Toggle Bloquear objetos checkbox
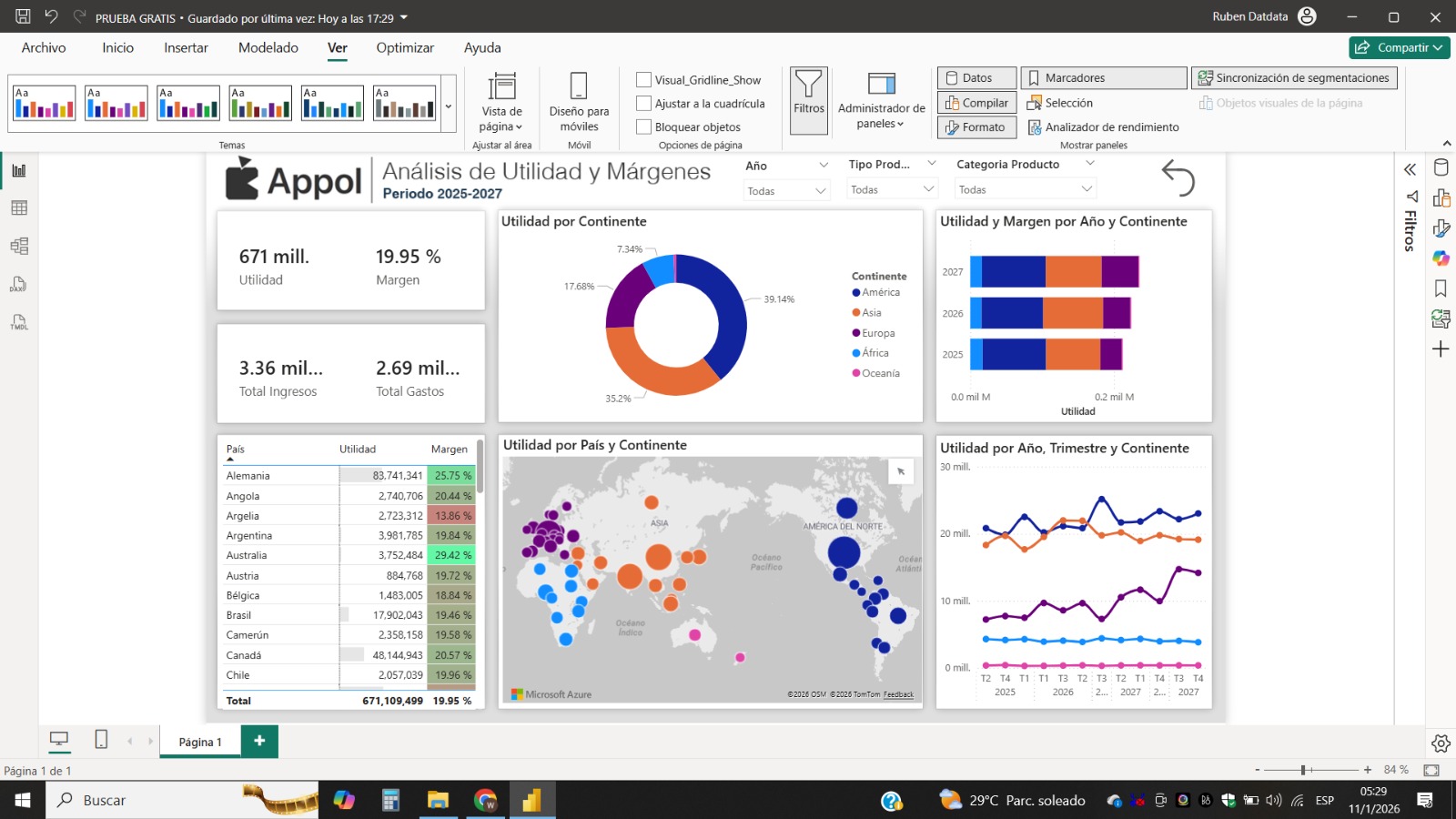This screenshot has height=819, width=1456. tap(644, 127)
